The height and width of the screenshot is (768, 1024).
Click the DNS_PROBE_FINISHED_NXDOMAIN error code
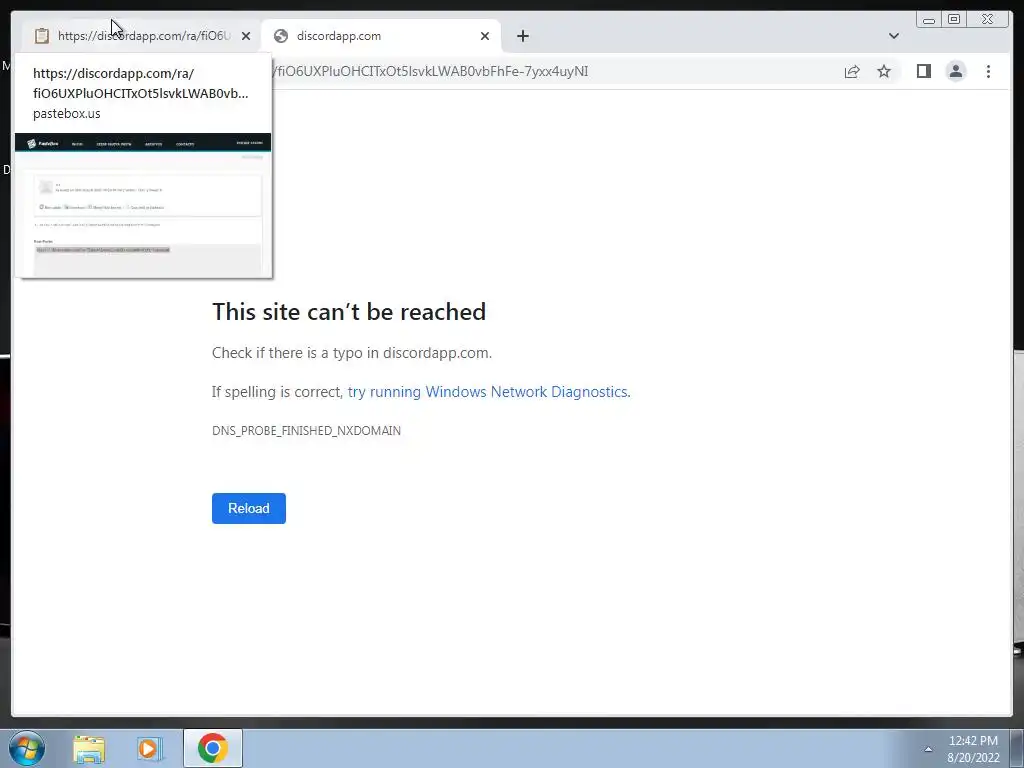click(306, 430)
